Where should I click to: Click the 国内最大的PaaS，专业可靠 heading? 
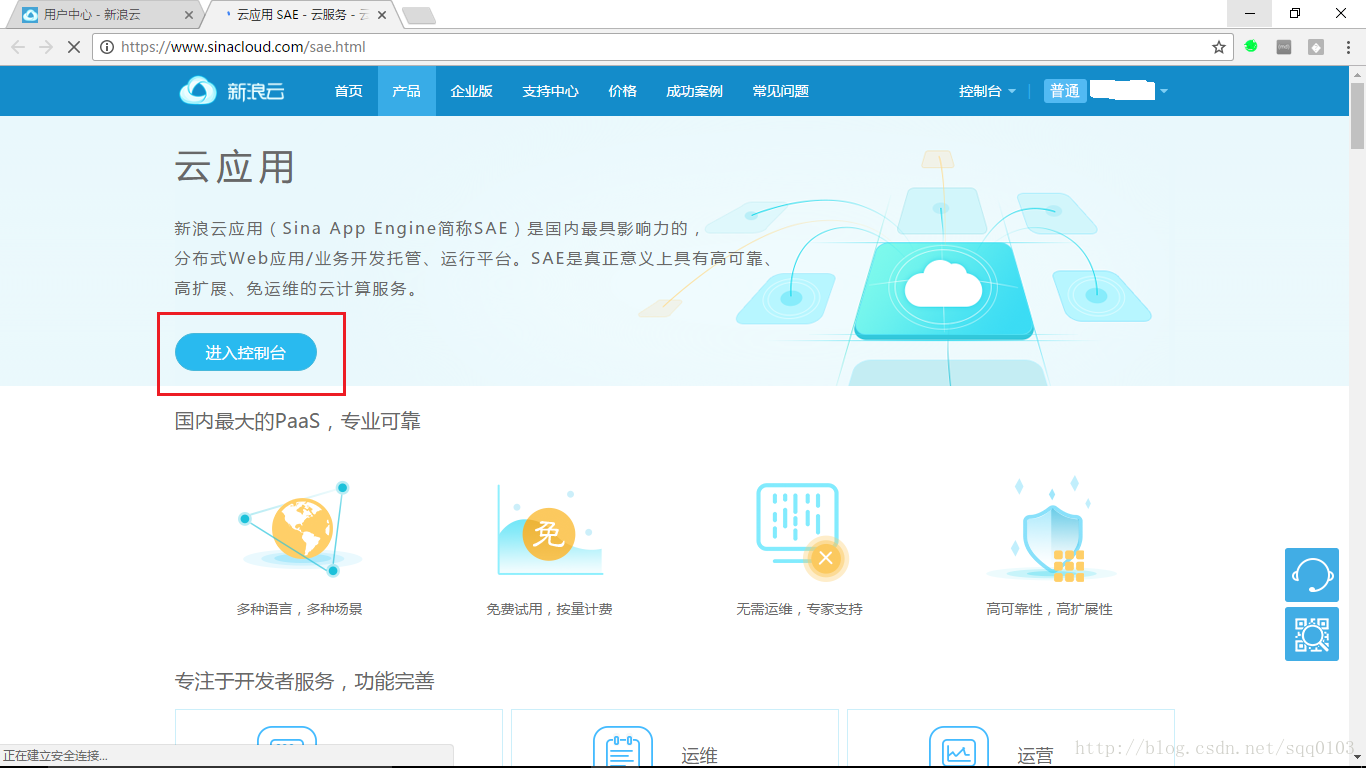(x=298, y=421)
